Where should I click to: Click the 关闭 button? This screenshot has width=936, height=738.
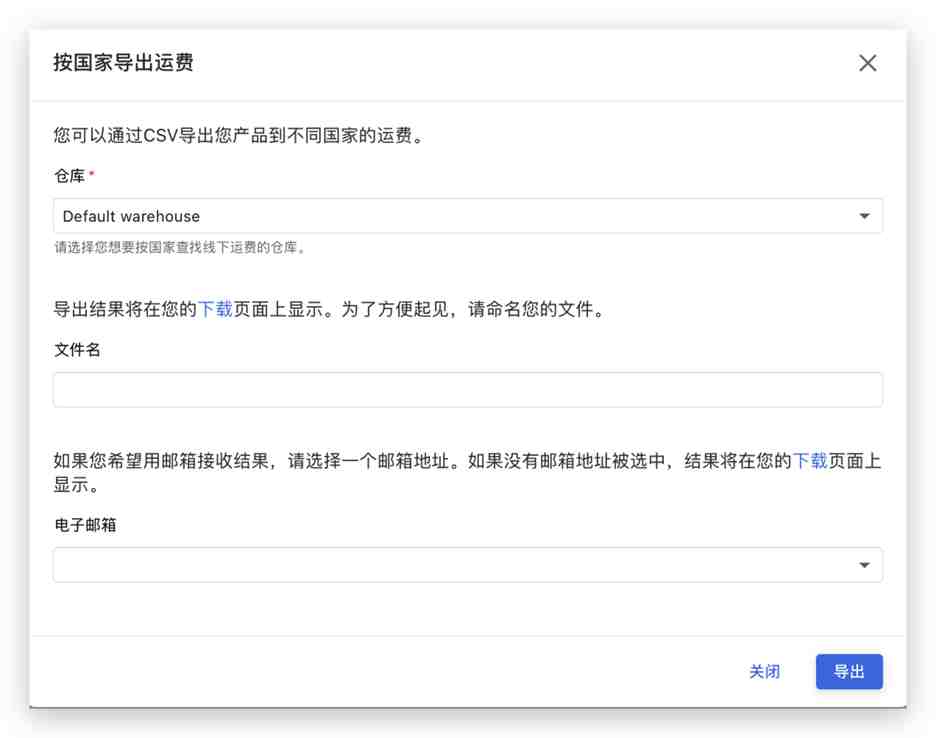coord(764,672)
